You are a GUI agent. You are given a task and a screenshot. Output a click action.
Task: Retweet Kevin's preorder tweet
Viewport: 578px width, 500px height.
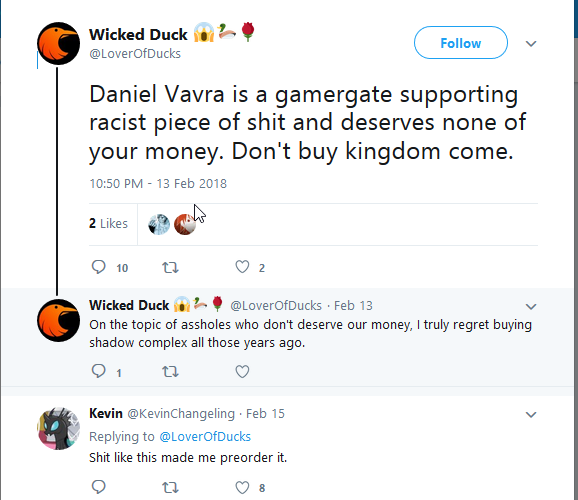point(170,488)
